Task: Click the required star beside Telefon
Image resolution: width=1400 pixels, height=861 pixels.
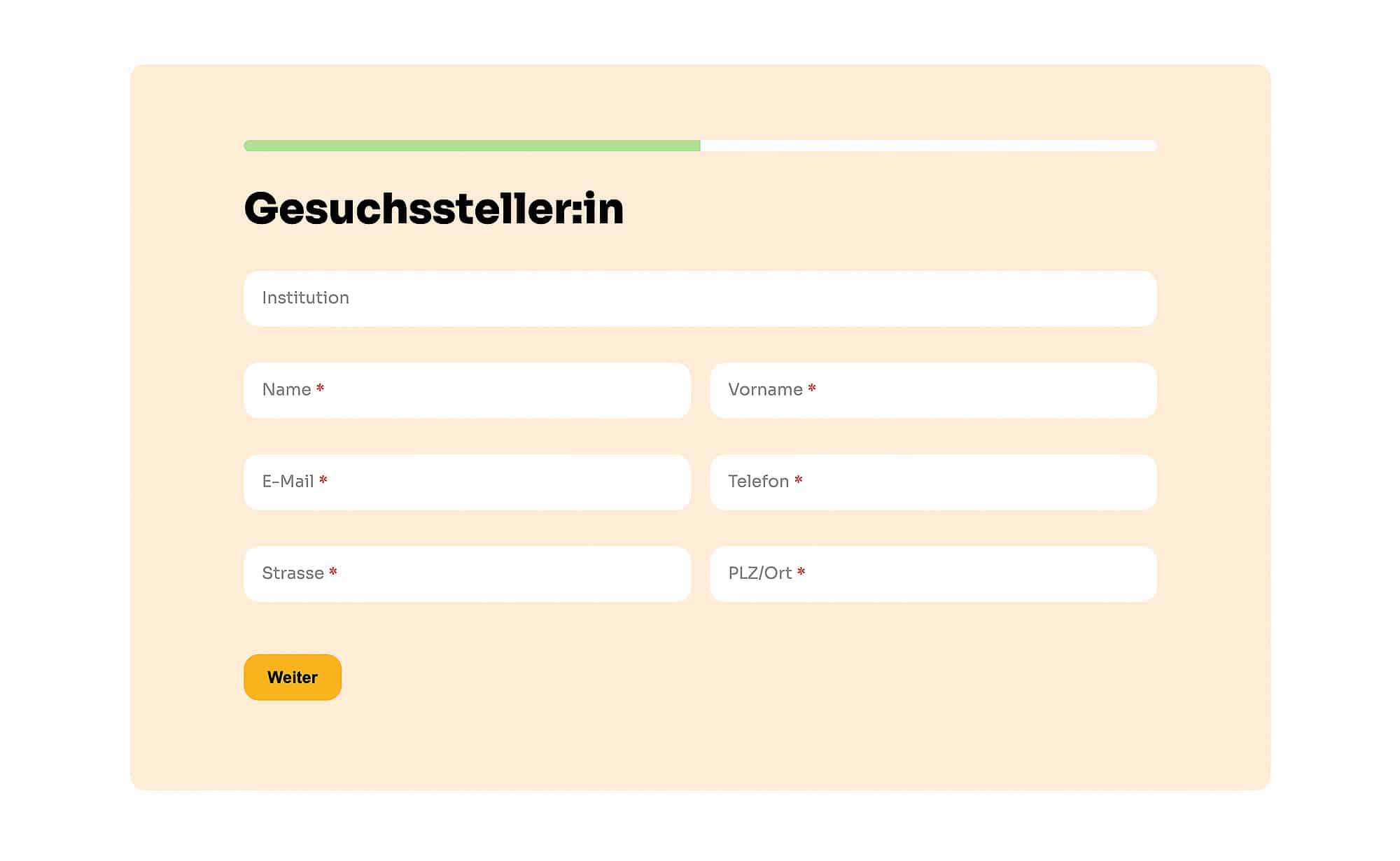Action: pyautogui.click(x=798, y=479)
